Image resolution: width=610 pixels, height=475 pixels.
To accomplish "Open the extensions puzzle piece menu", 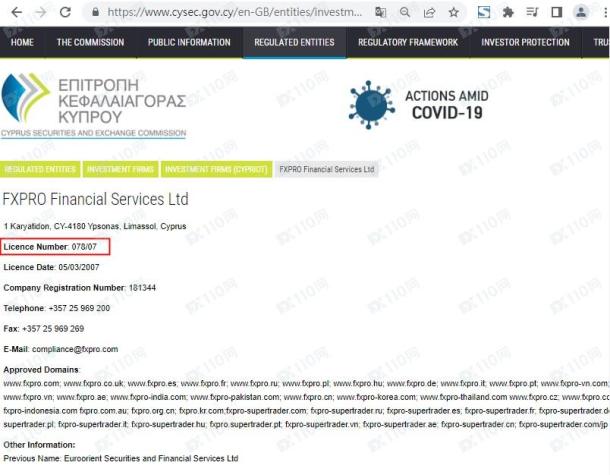I will 508,12.
